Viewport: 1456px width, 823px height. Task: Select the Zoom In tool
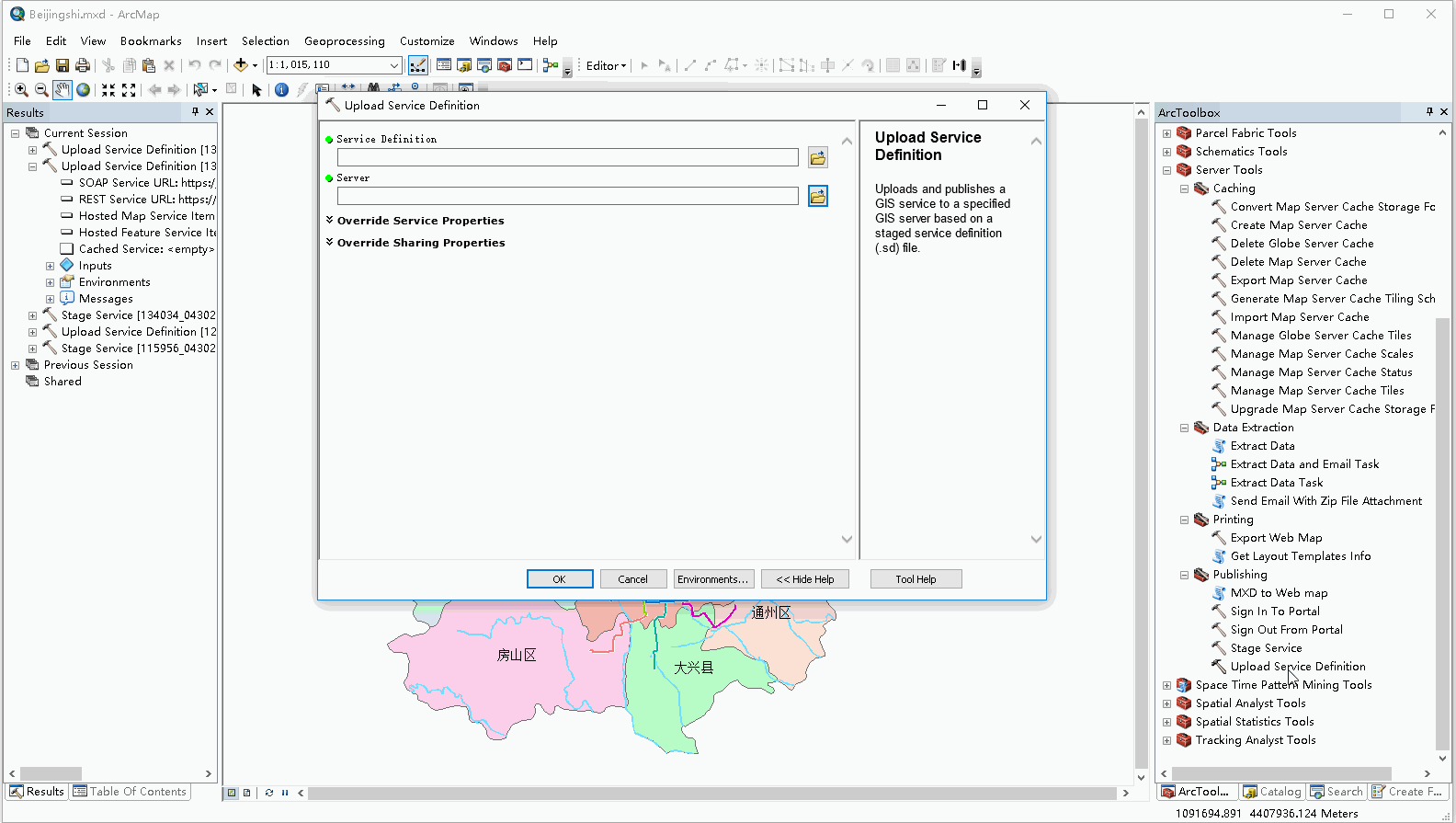[x=21, y=89]
